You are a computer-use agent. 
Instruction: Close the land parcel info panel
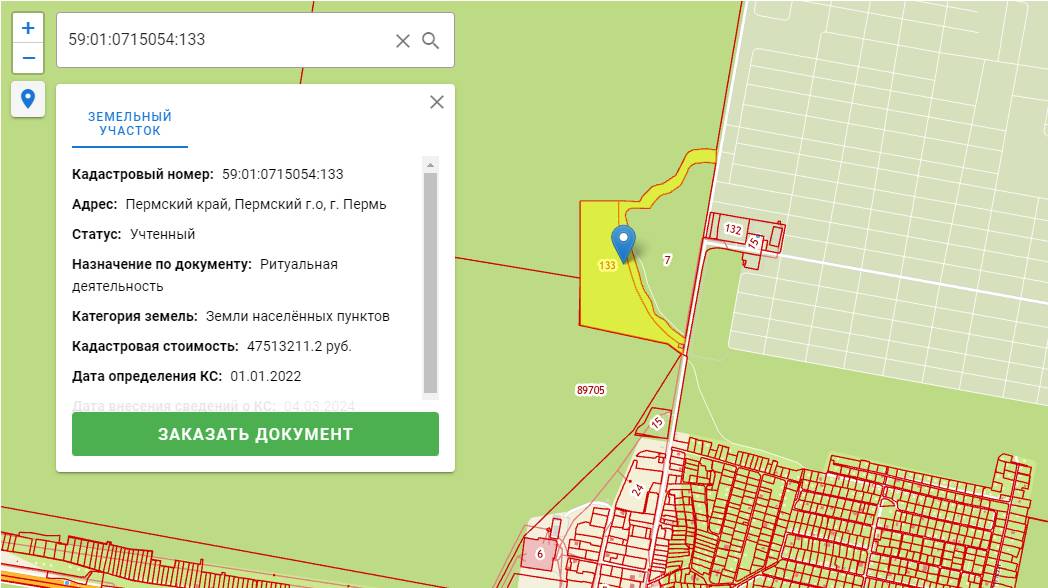click(x=436, y=102)
